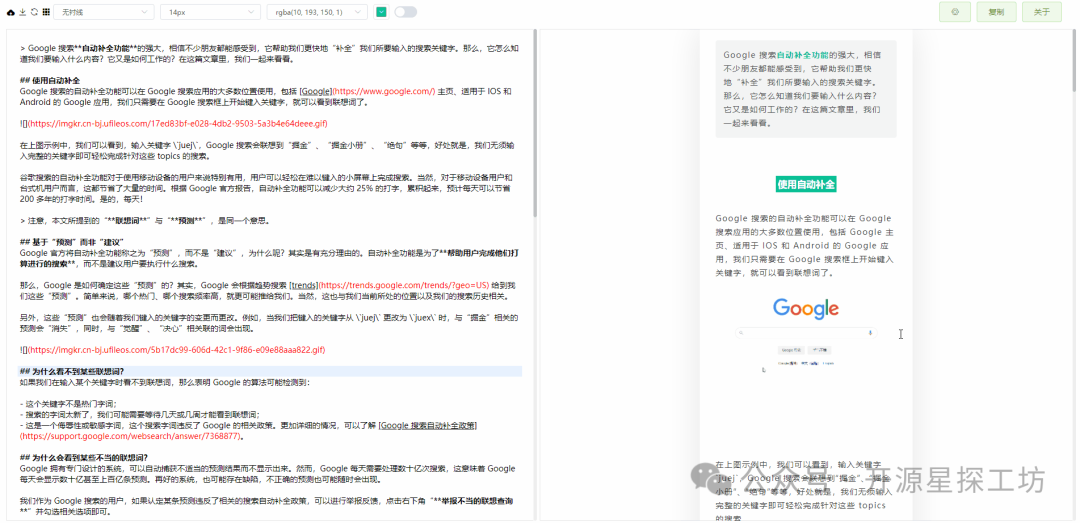Click the 关于 about button
This screenshot has height=523, width=1080.
(x=1041, y=12)
